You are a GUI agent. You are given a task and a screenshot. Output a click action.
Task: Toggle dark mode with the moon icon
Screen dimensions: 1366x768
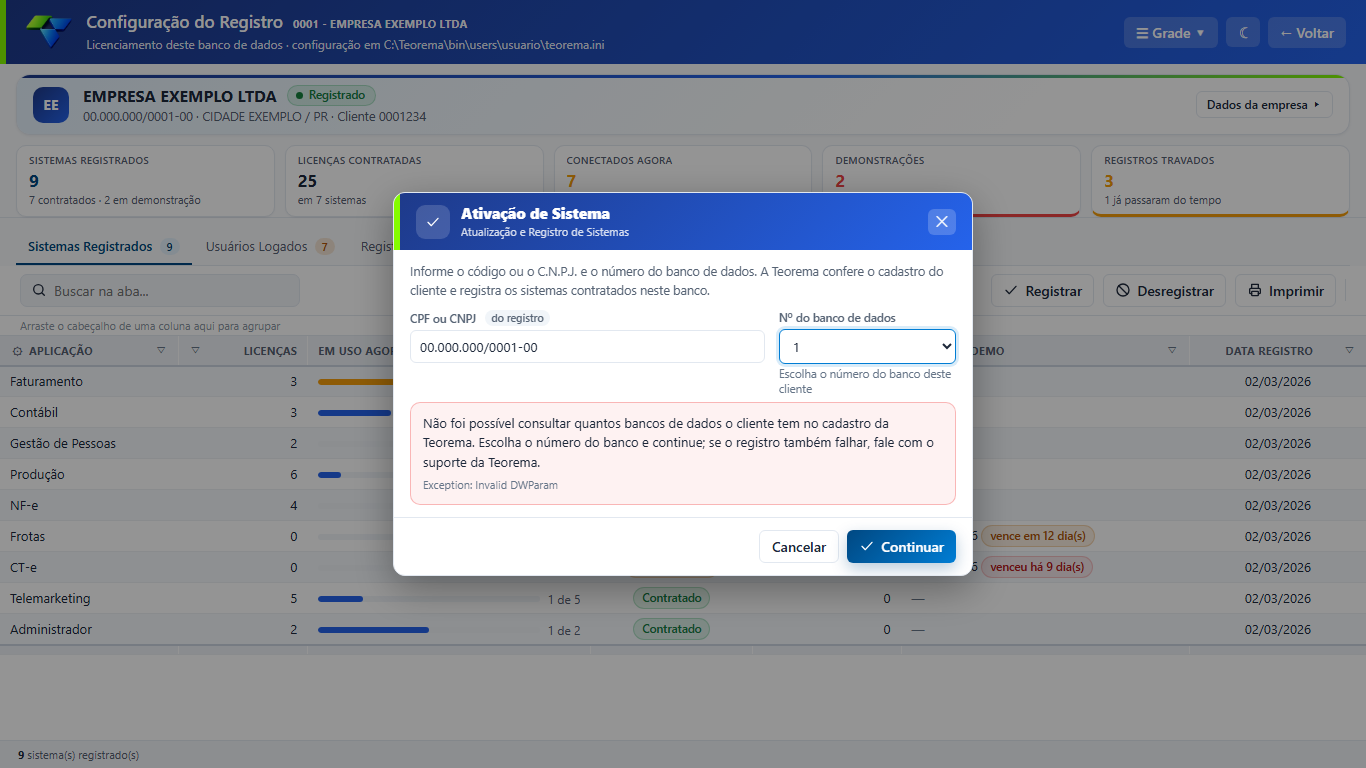tap(1244, 33)
